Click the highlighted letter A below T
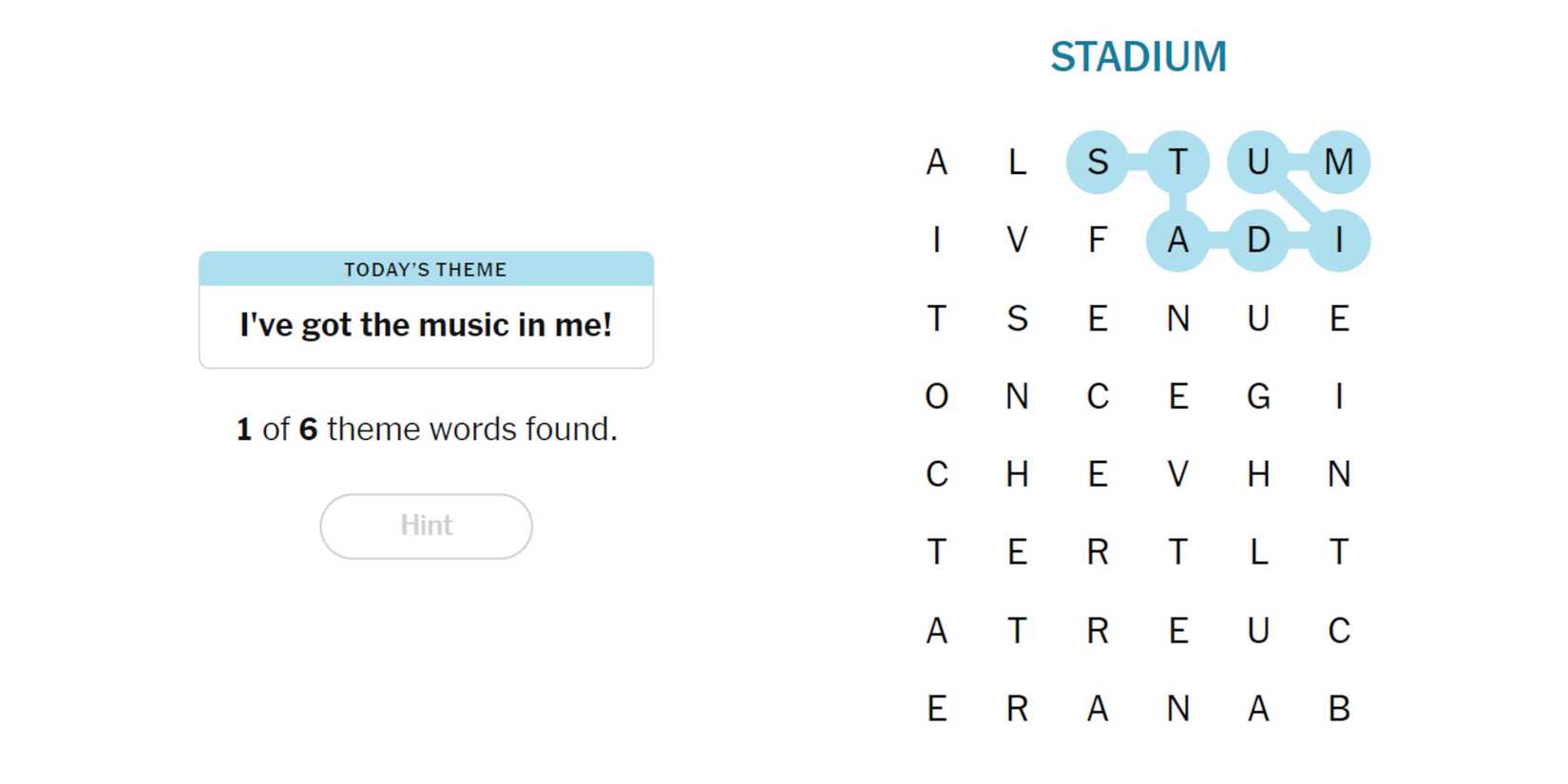The height and width of the screenshot is (784, 1568). click(x=1178, y=239)
